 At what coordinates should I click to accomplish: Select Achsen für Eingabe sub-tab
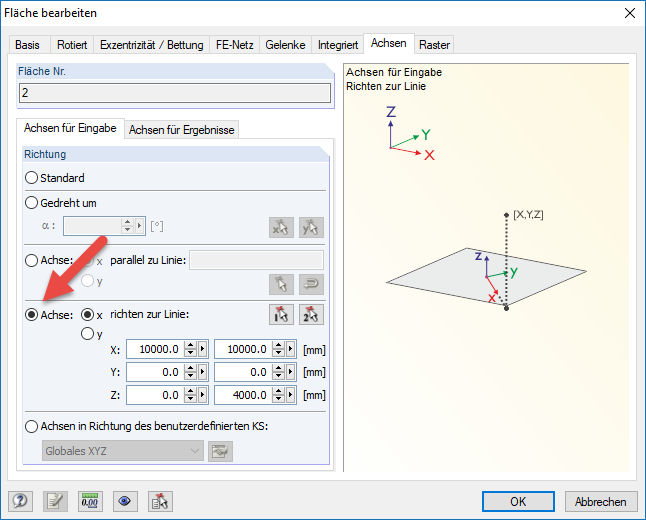(x=70, y=128)
